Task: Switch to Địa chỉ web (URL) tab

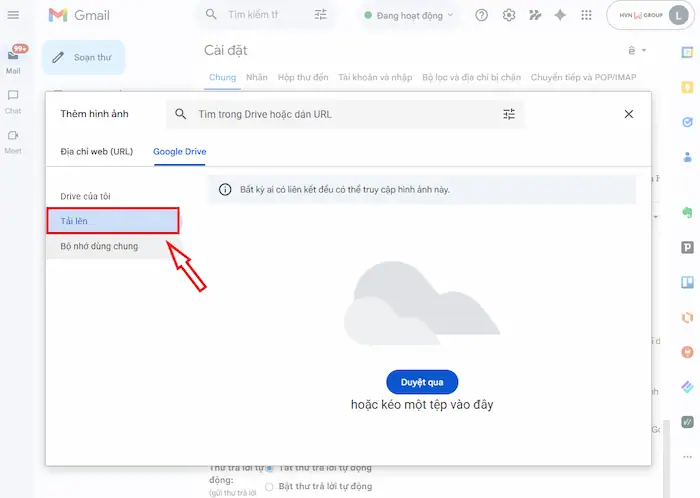Action: 96,151
